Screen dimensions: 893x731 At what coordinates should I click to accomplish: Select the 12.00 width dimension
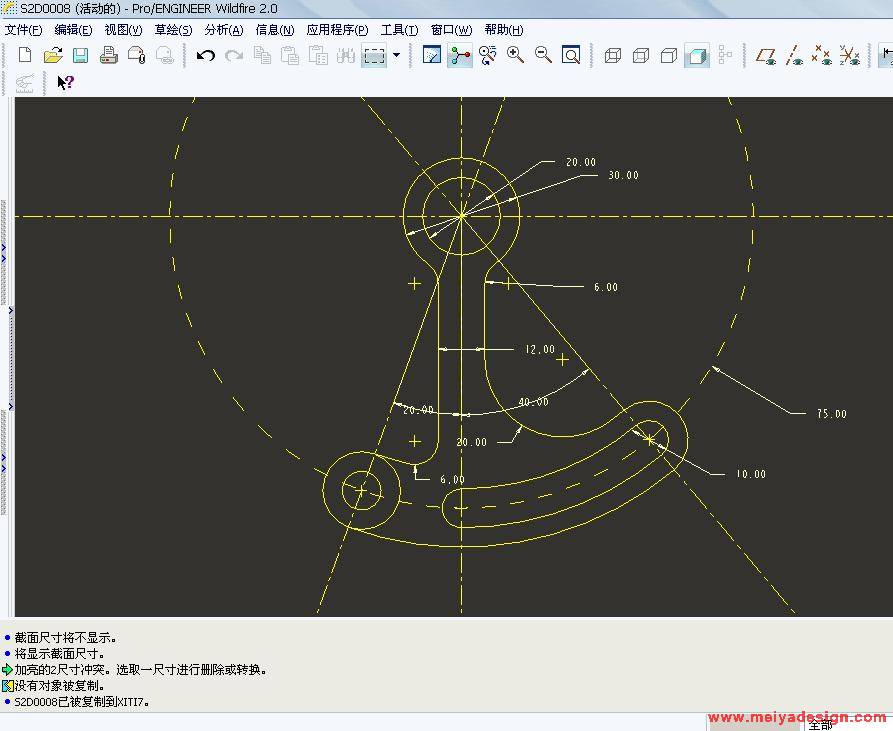539,349
